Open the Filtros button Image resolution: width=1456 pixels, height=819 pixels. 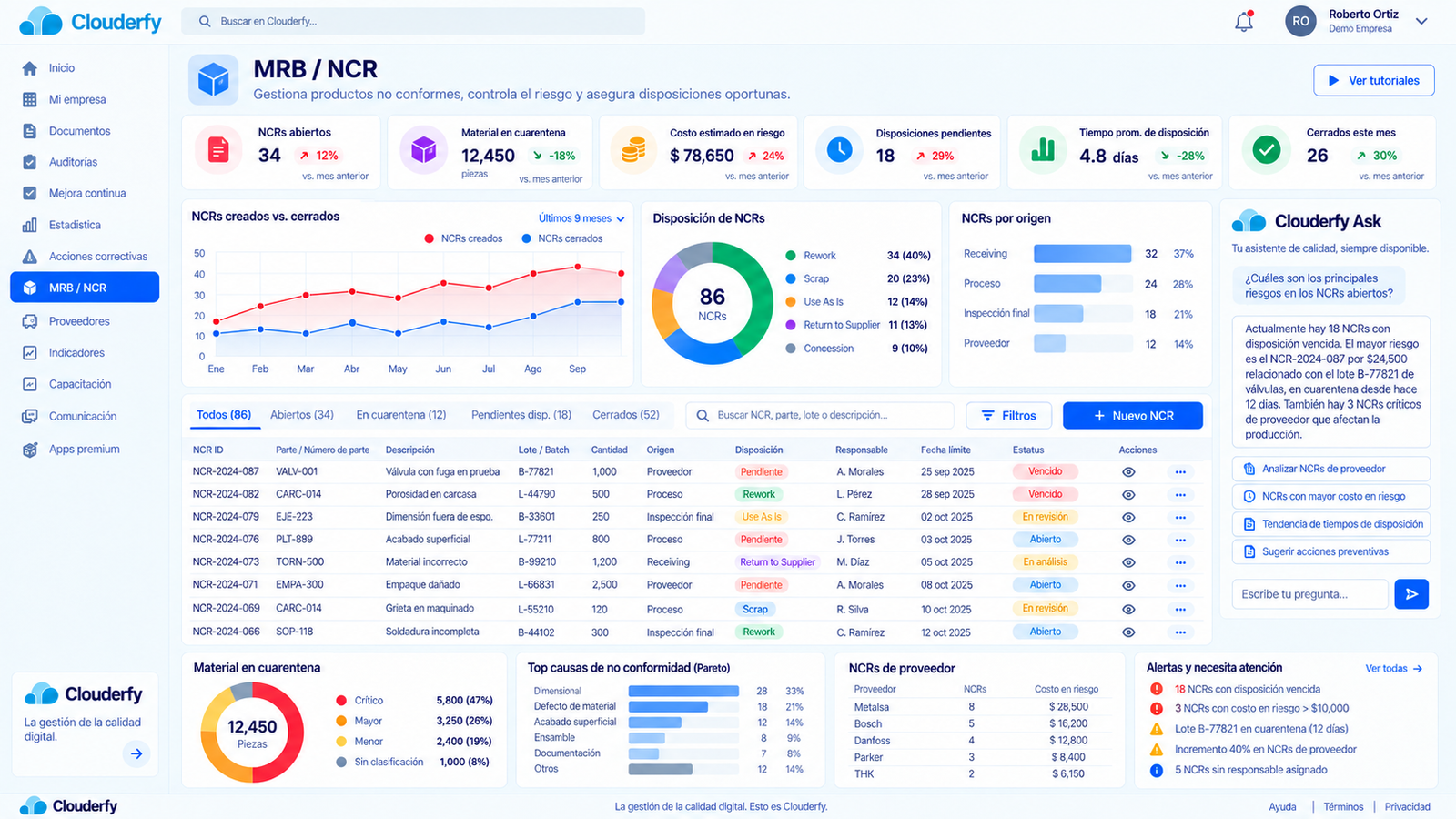coord(1008,416)
